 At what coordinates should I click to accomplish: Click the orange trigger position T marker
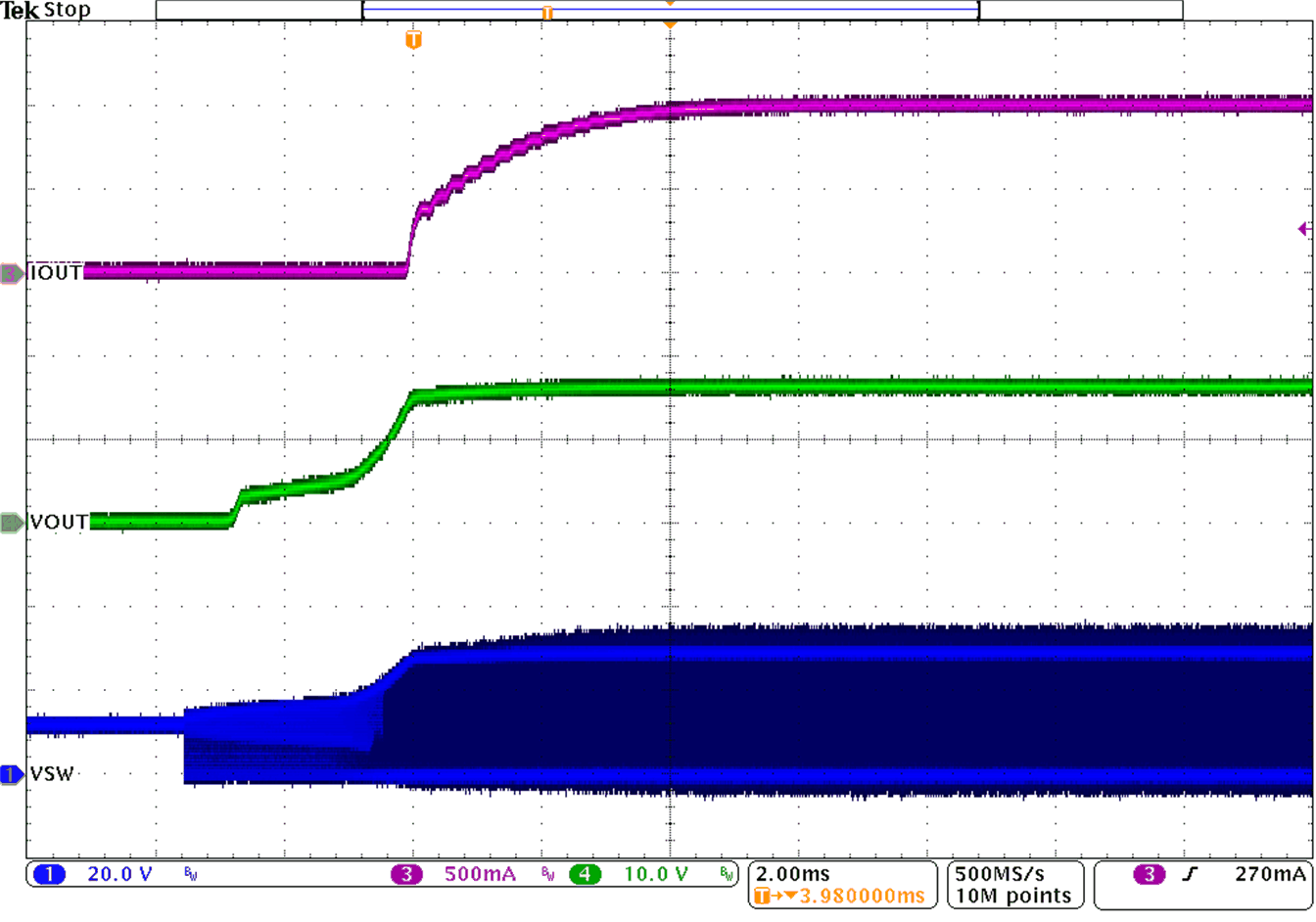pos(413,40)
